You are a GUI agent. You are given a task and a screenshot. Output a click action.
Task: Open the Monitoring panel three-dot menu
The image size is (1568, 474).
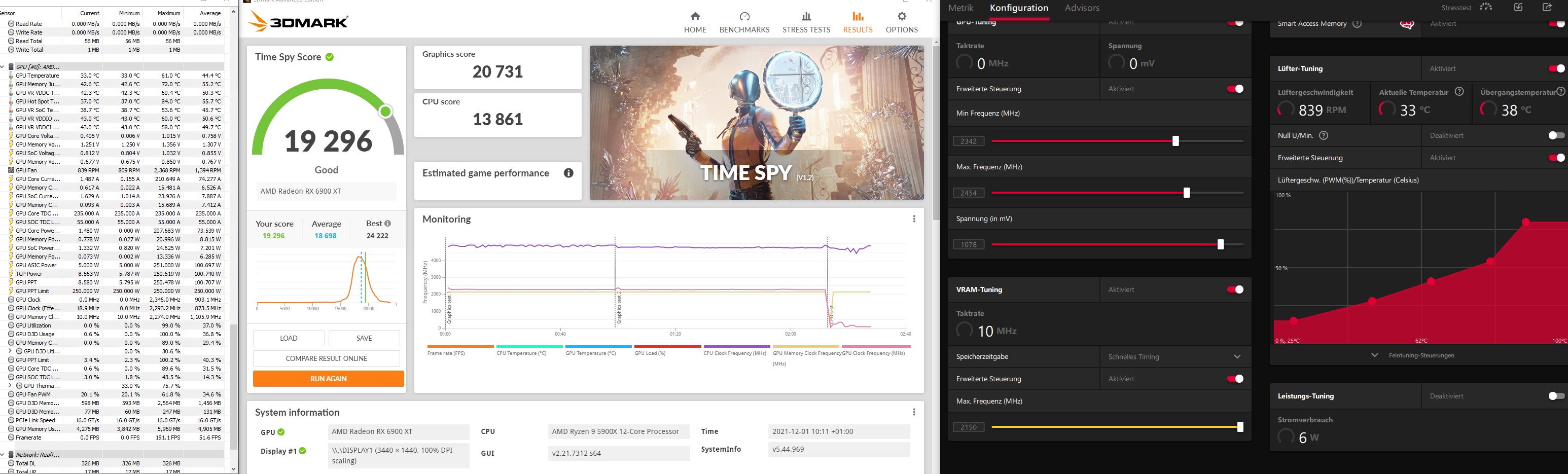pyautogui.click(x=914, y=219)
